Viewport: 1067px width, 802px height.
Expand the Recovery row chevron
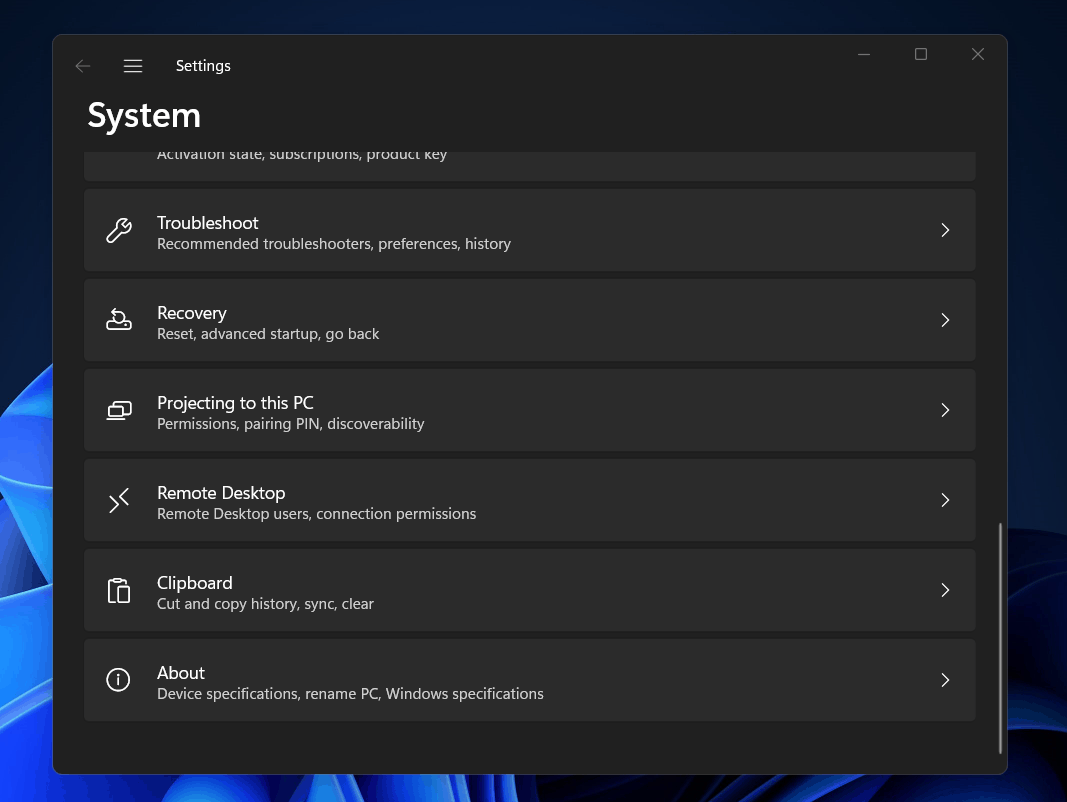pos(945,320)
